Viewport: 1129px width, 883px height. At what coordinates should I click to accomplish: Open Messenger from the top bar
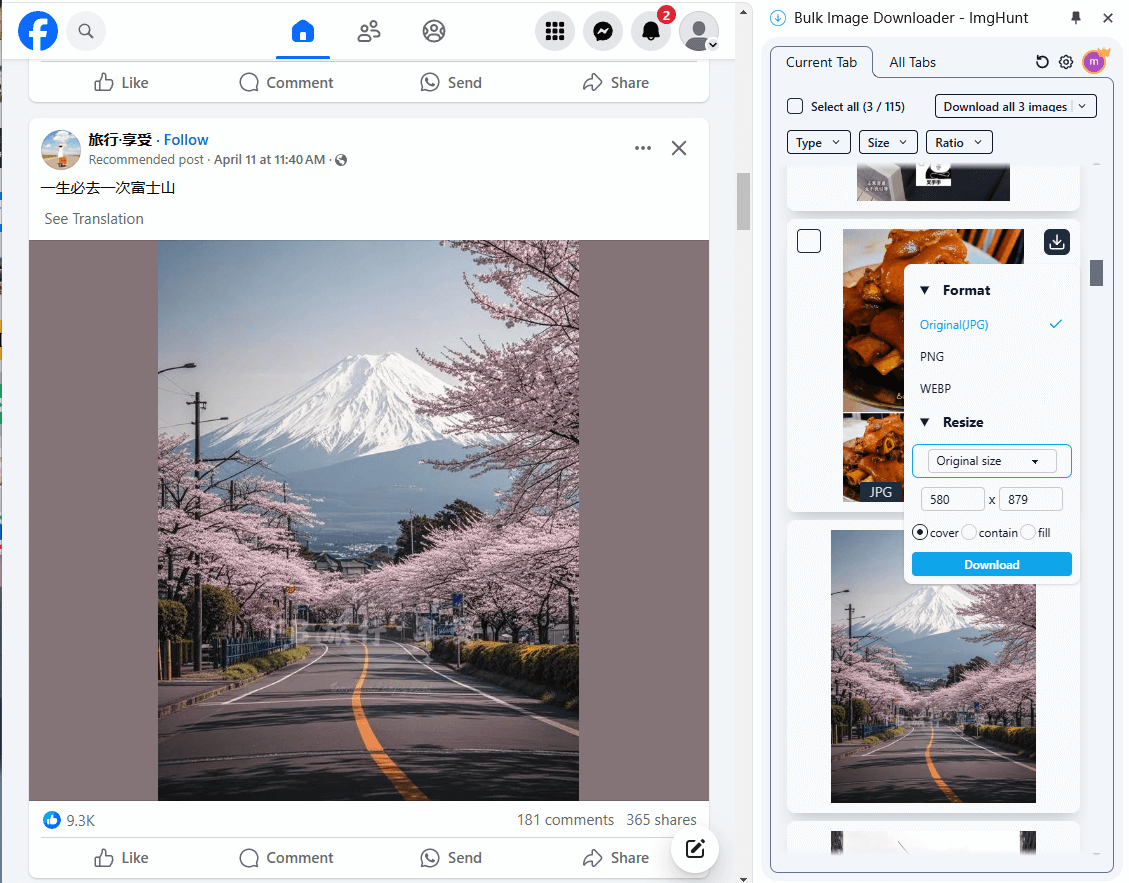coord(602,31)
